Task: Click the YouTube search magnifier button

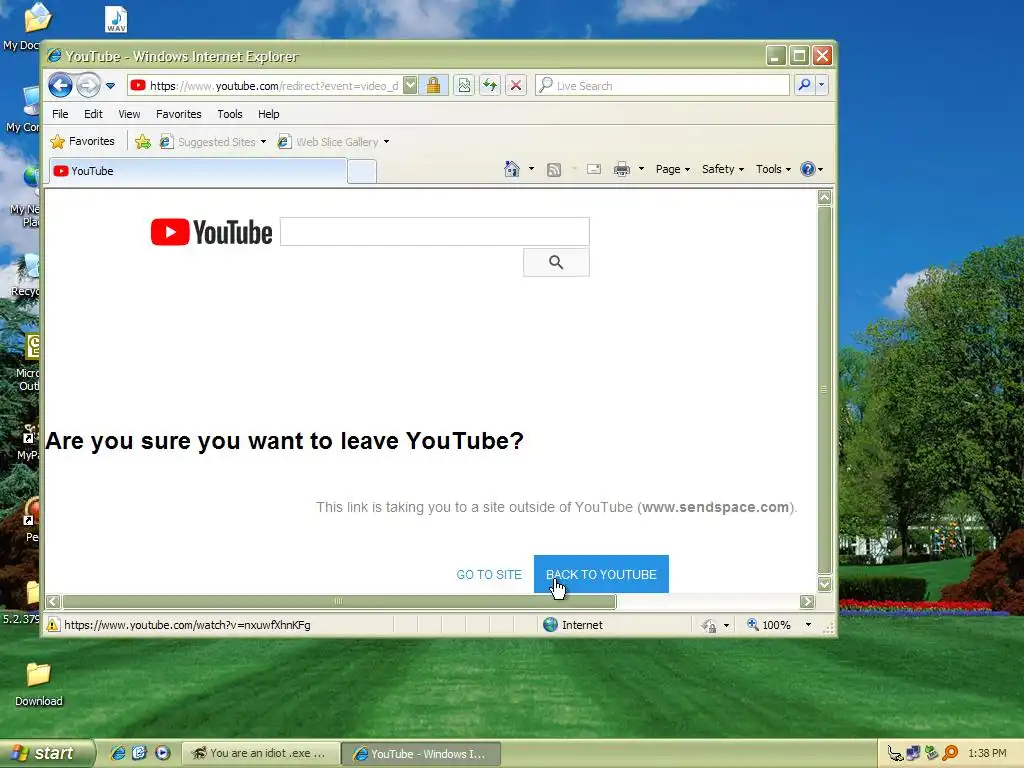Action: 556,262
